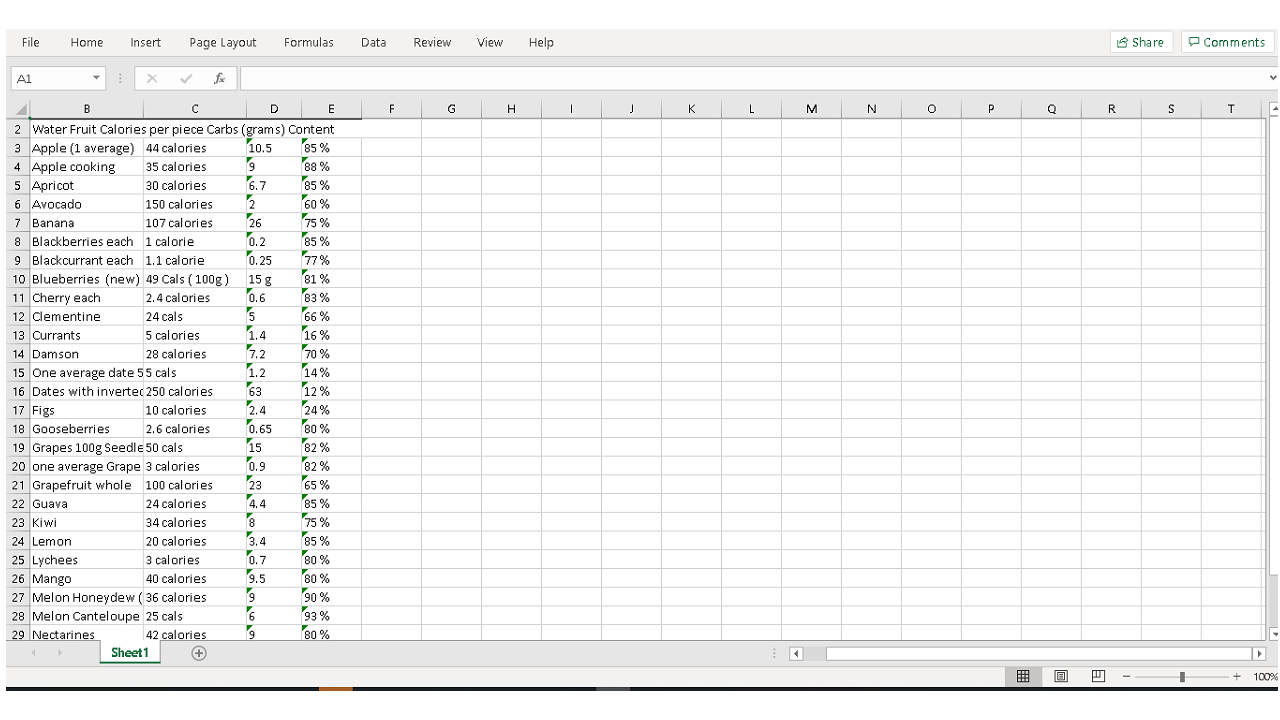Screen dimensions: 1280x720
Task: Select the cell containing 'Damson'
Action: tap(87, 354)
